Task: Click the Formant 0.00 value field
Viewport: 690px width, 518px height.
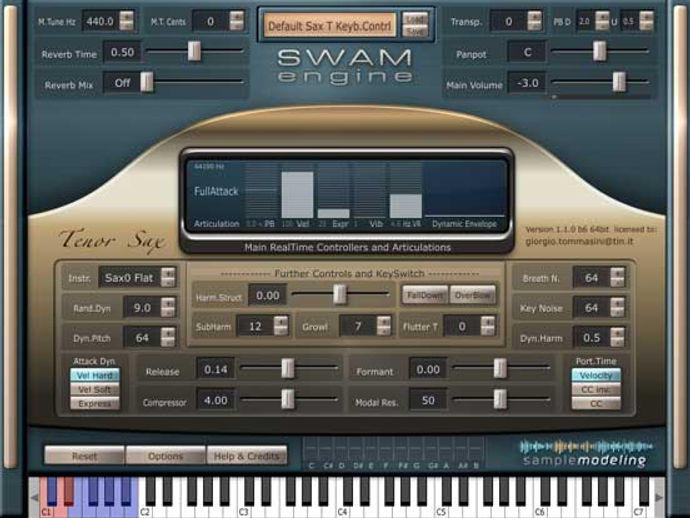Action: 428,369
